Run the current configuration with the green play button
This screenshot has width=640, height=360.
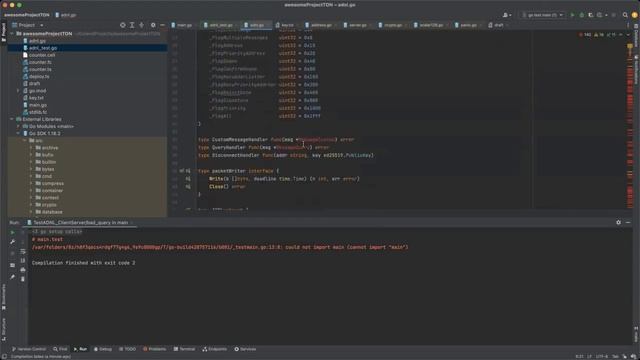pos(572,15)
